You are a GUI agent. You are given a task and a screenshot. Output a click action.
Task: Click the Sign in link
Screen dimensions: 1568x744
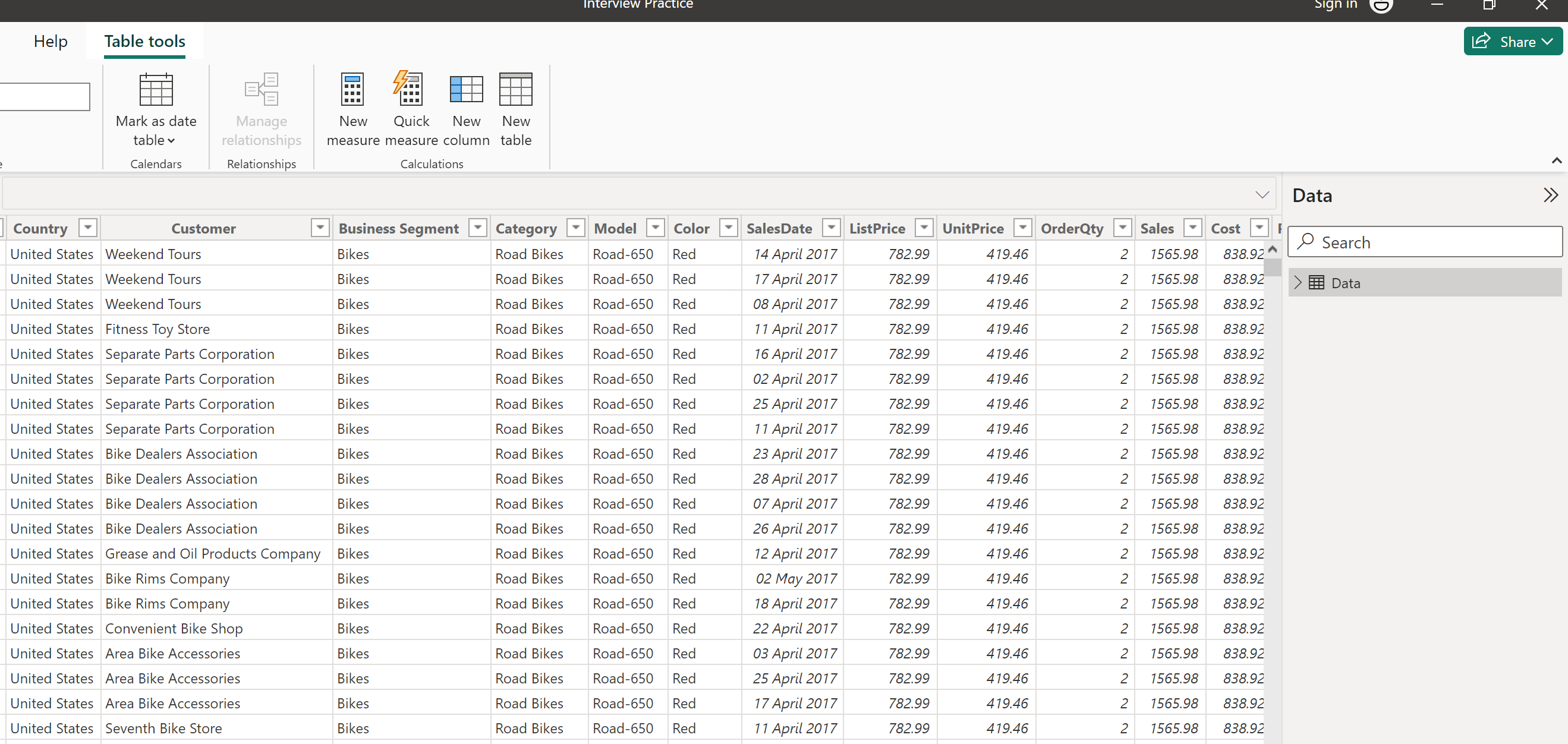pos(1336,5)
